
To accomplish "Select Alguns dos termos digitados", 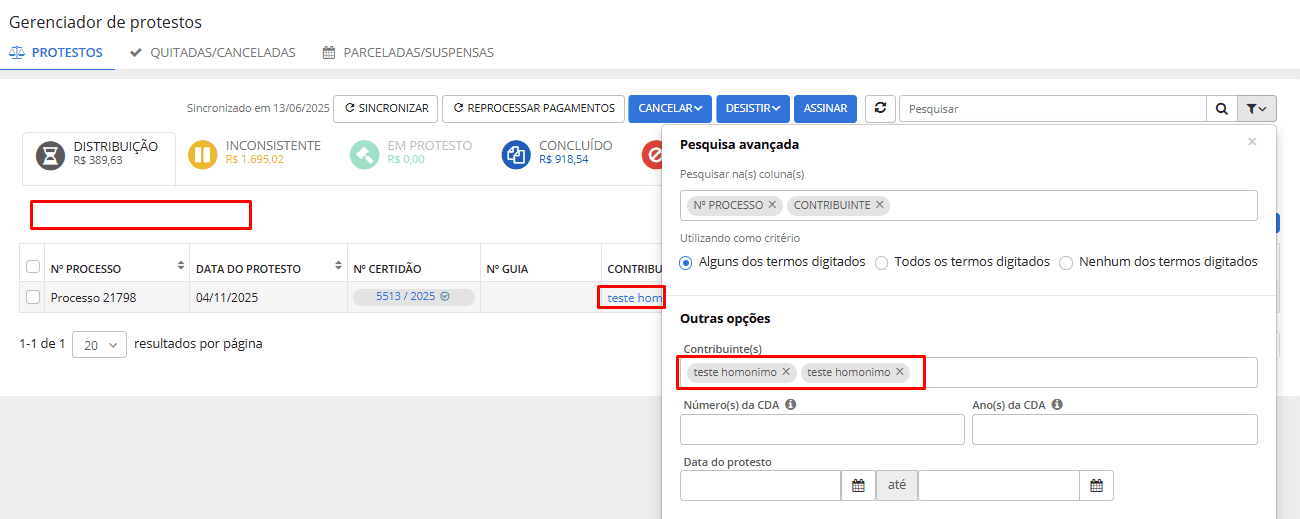I will point(686,262).
